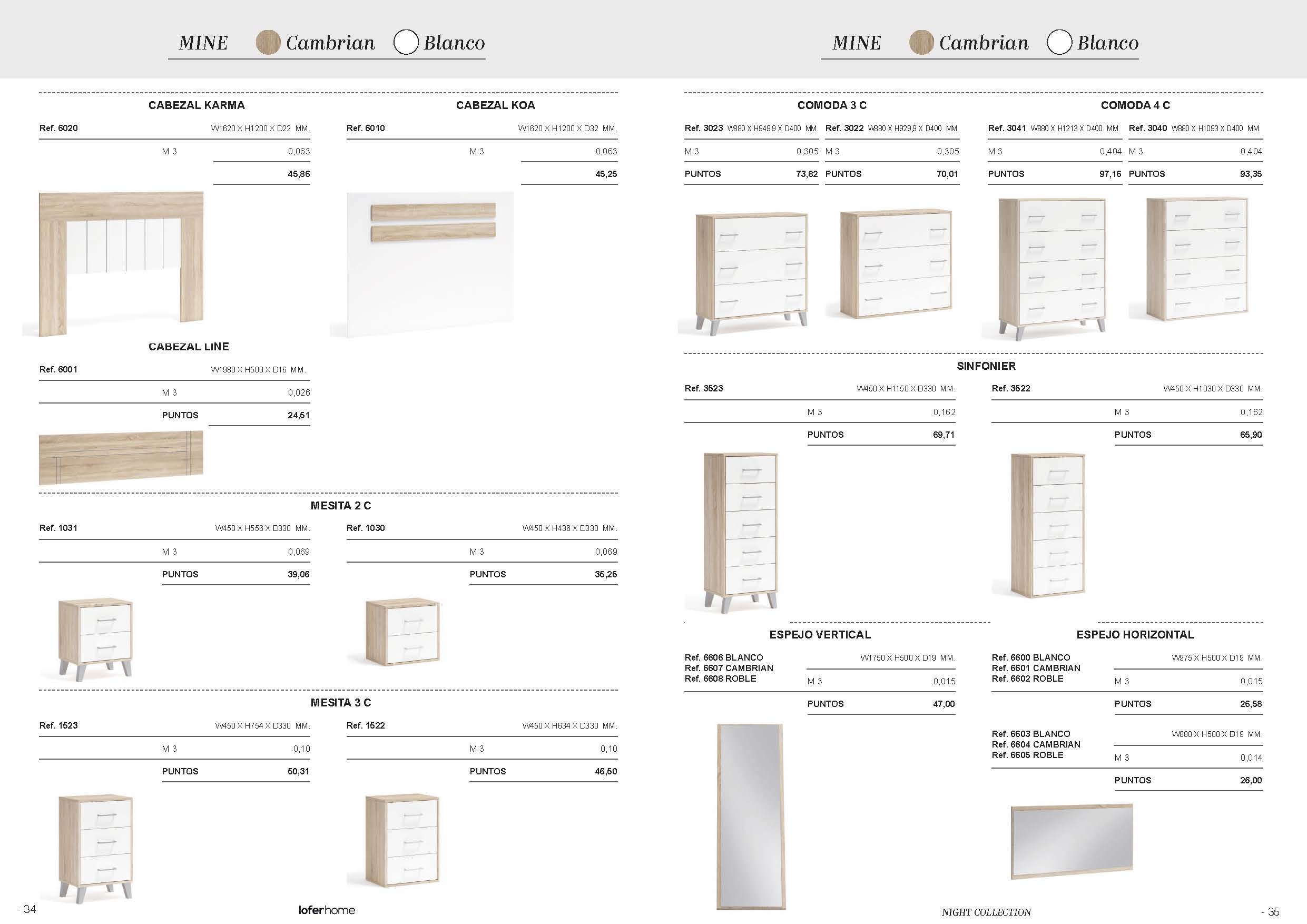This screenshot has height=924, width=1307.
Task: Click Ref. 6608 ROBLE label
Action: pyautogui.click(x=721, y=679)
